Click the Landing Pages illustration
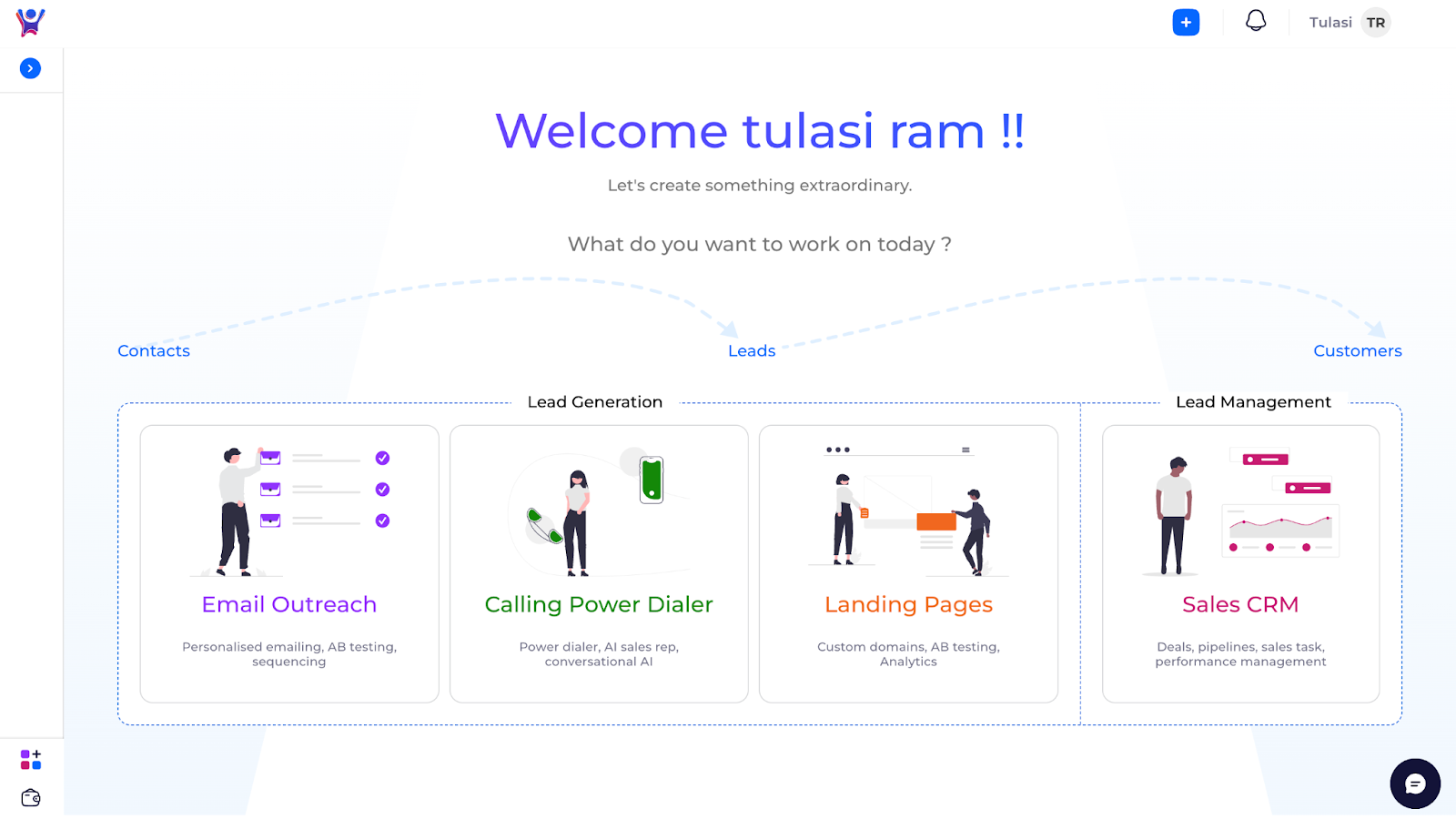Viewport: 1456px width, 819px height. [908, 511]
